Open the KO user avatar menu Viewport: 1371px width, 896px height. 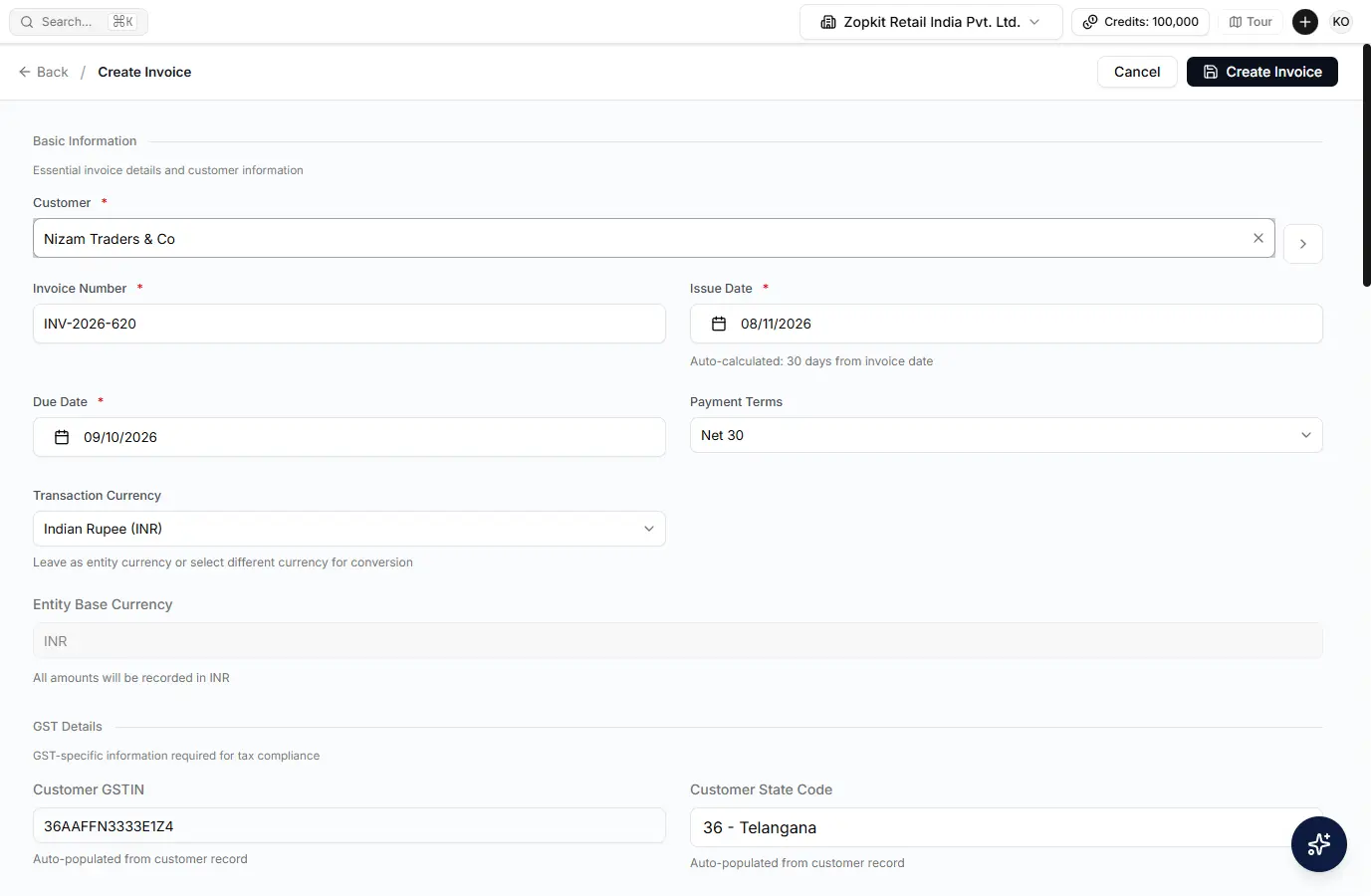pyautogui.click(x=1341, y=22)
